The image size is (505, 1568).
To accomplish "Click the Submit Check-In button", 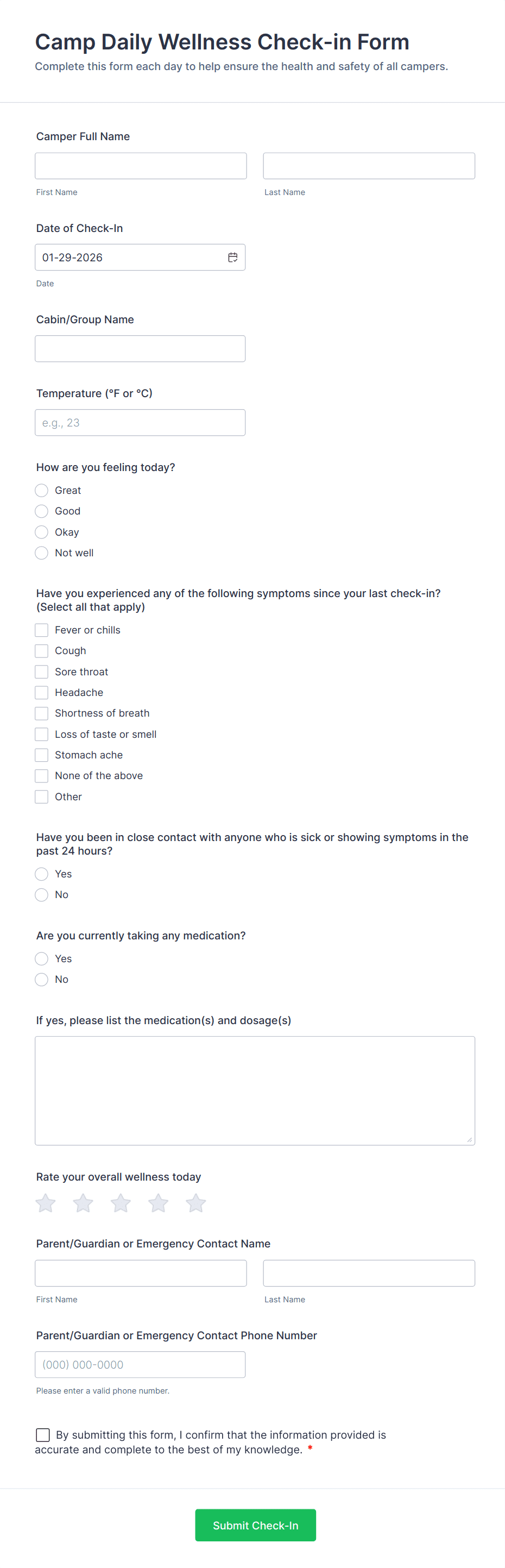I will (255, 1526).
